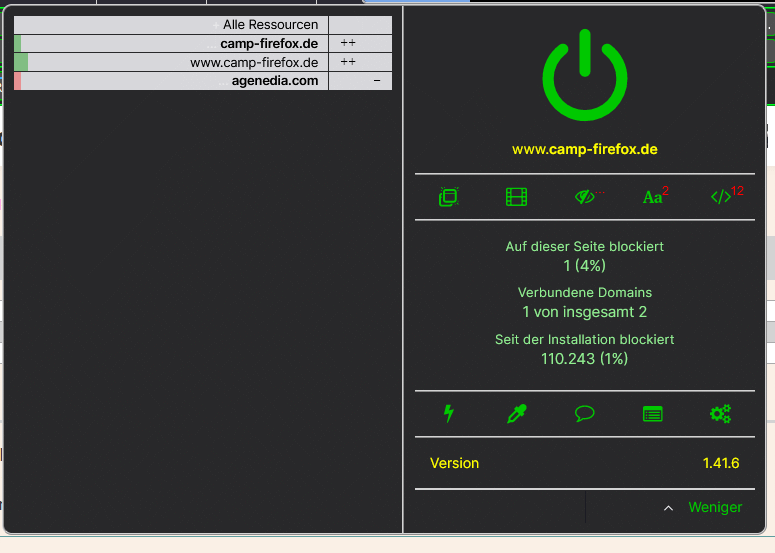Enter element picker mode eyedropper icon

point(517,414)
